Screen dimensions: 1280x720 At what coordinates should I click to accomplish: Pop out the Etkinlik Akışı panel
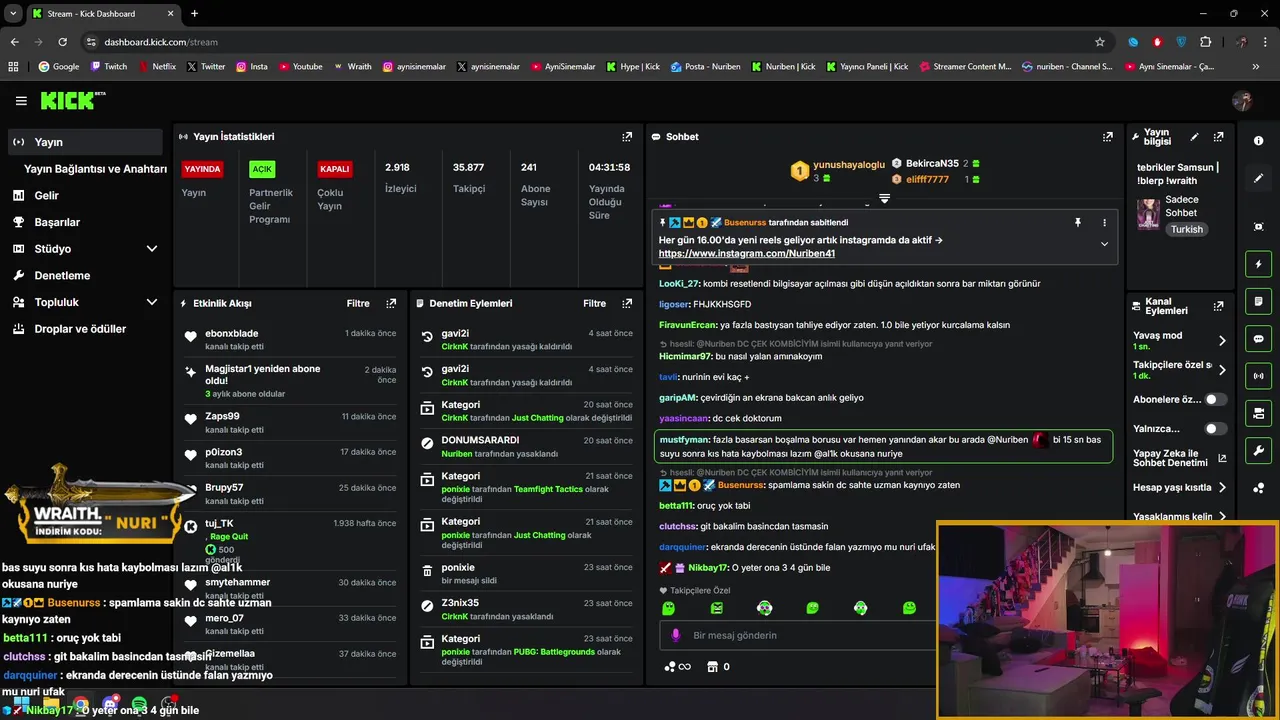[391, 303]
